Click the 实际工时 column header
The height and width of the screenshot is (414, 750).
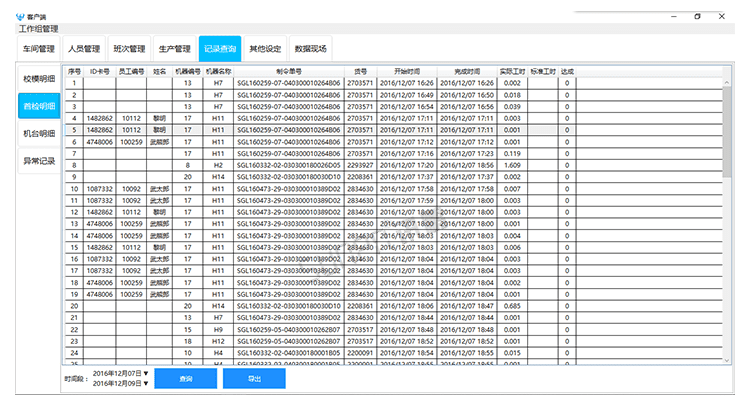point(512,71)
